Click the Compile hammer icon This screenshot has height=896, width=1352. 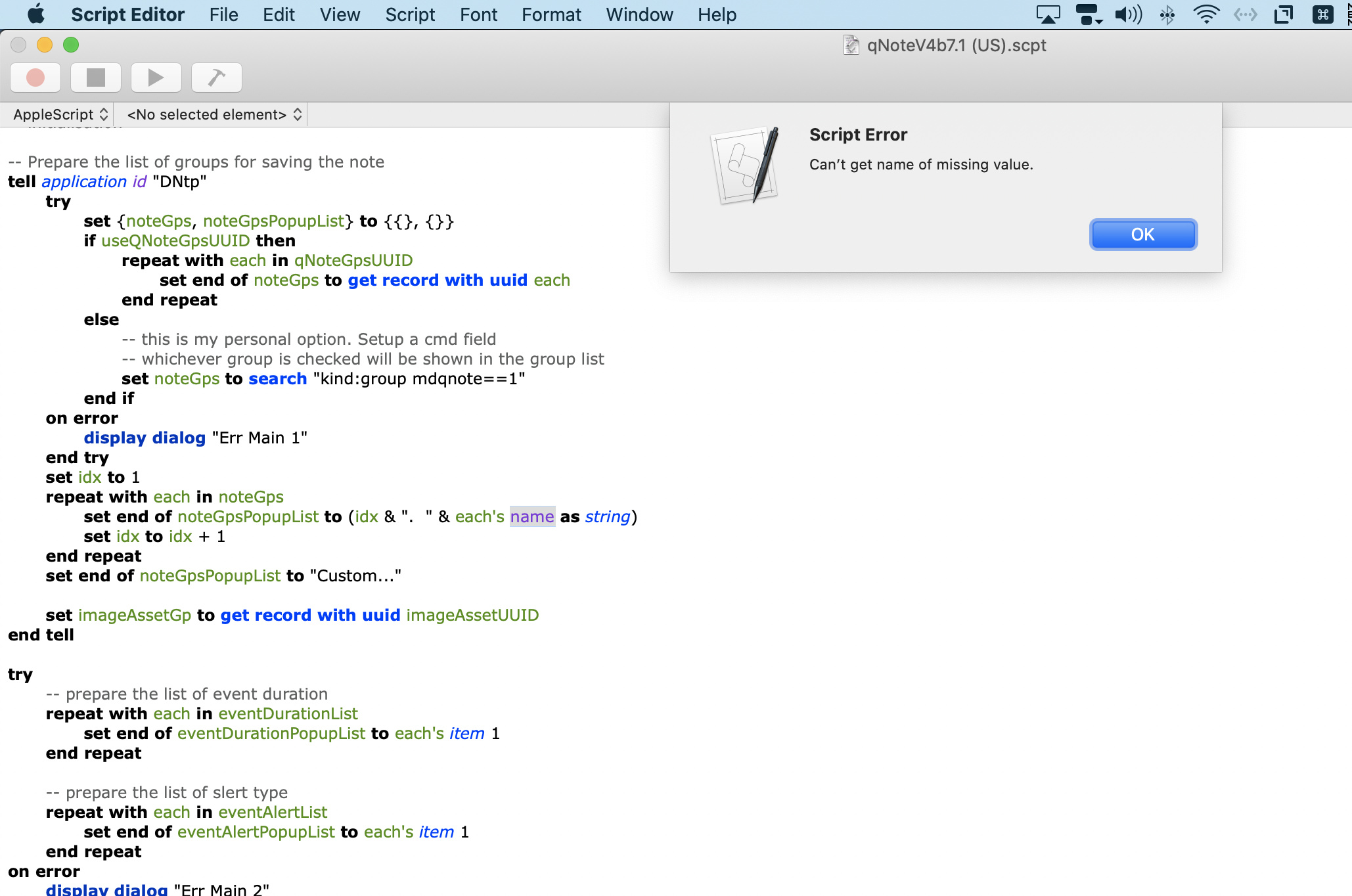[216, 78]
